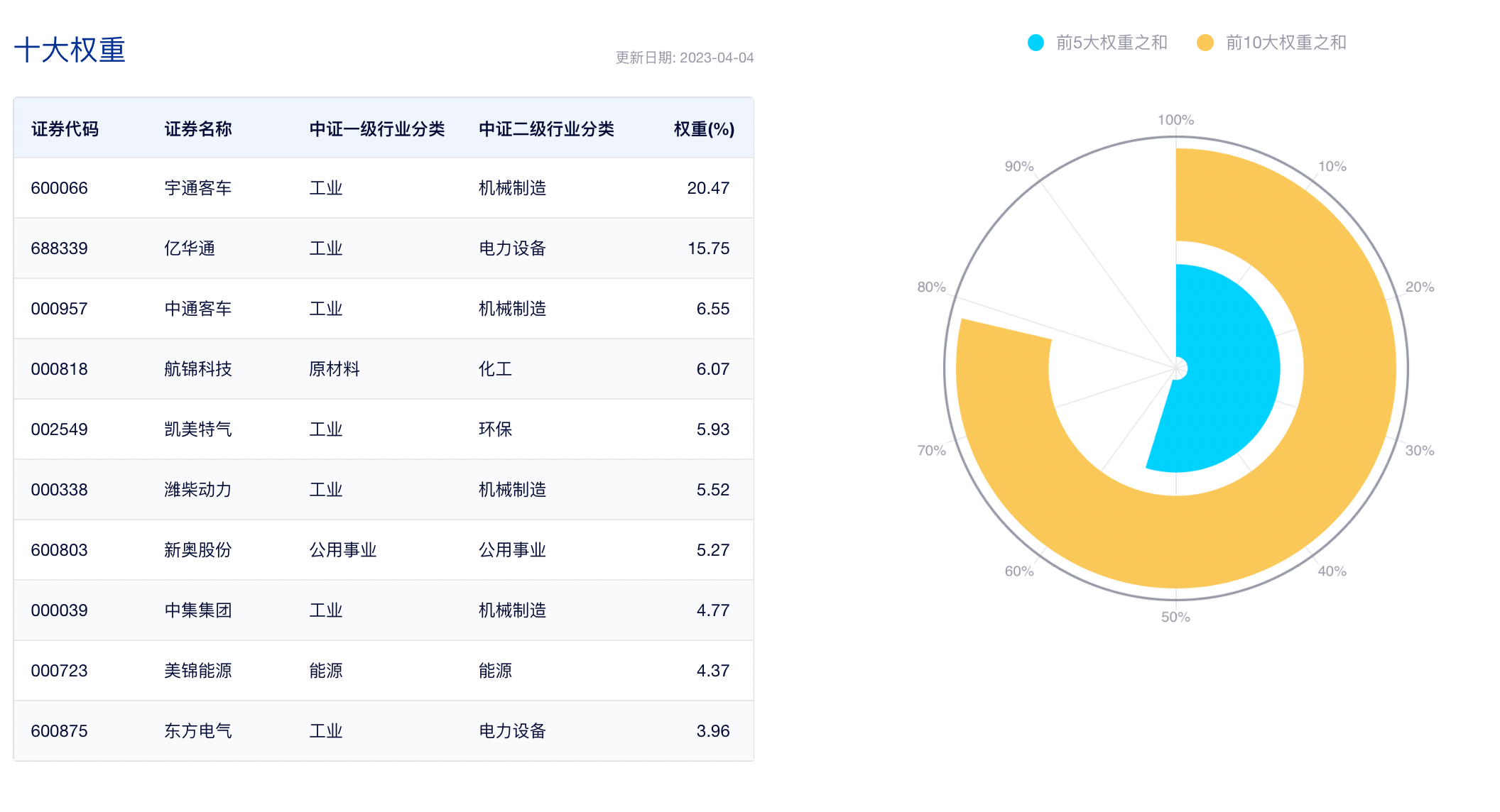
Task: Click weight value 5.93
Action: pyautogui.click(x=713, y=429)
